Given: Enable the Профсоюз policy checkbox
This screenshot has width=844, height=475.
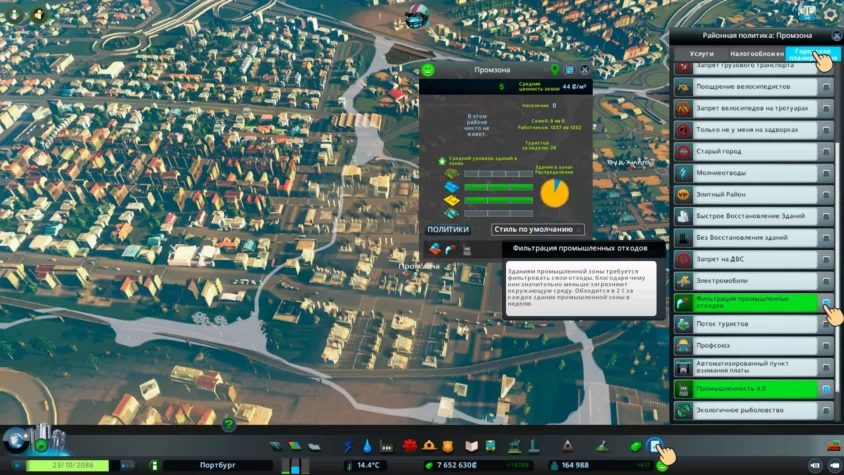Looking at the screenshot, I should 826,345.
